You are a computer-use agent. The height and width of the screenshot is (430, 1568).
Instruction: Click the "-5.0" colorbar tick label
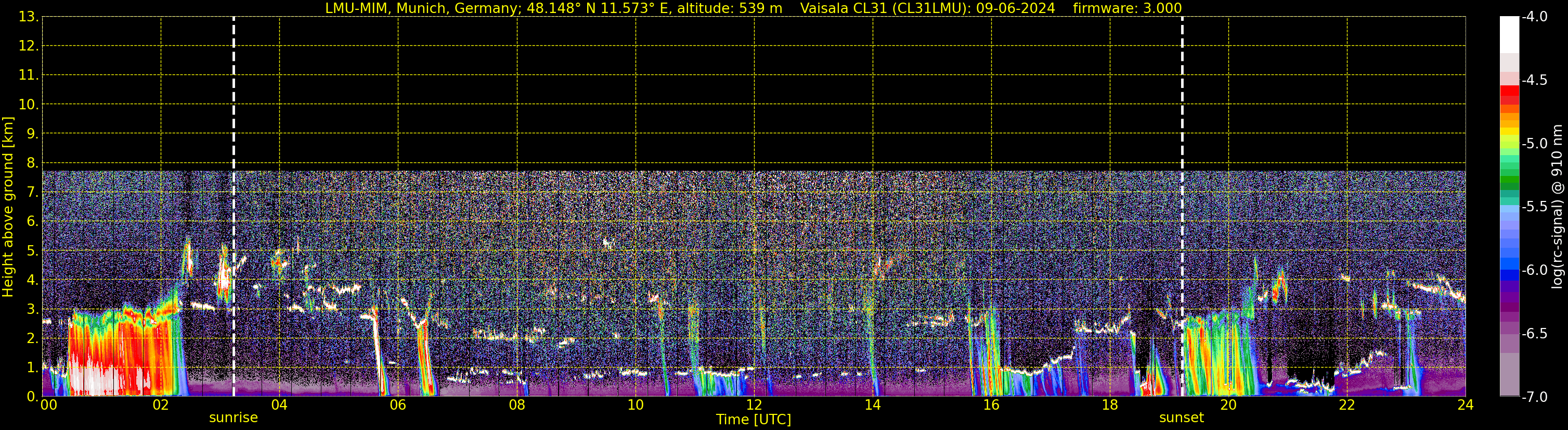click(1535, 143)
